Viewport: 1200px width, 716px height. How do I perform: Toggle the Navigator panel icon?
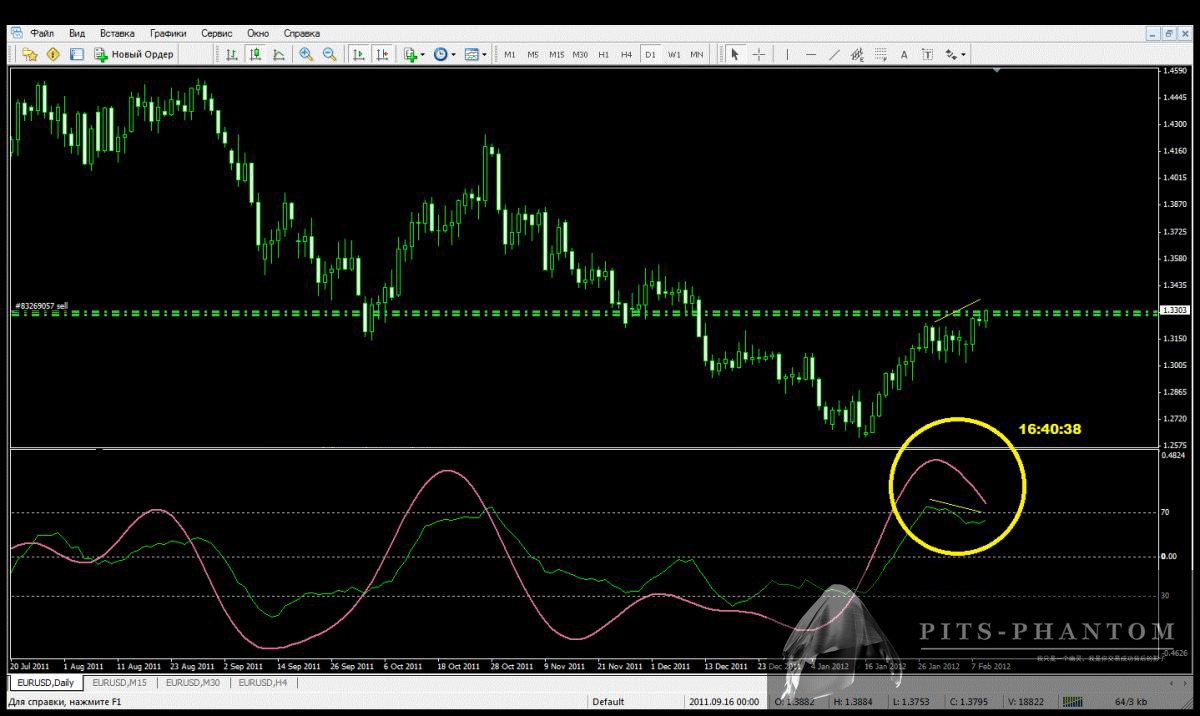pyautogui.click(x=76, y=54)
